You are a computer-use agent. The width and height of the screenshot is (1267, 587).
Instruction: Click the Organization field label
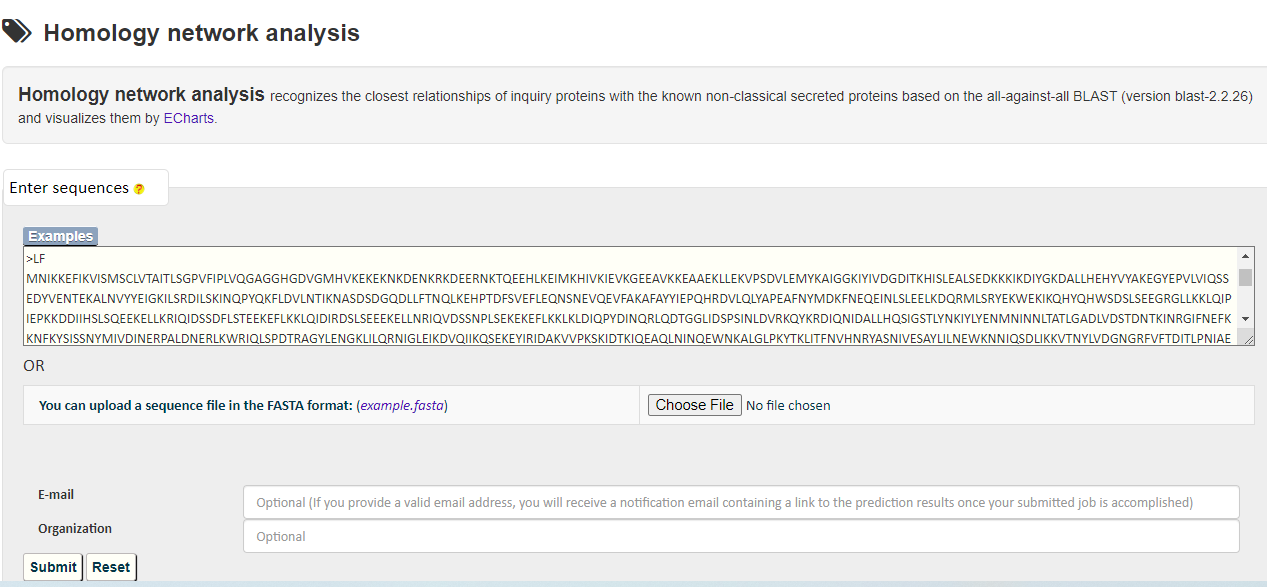coord(75,528)
